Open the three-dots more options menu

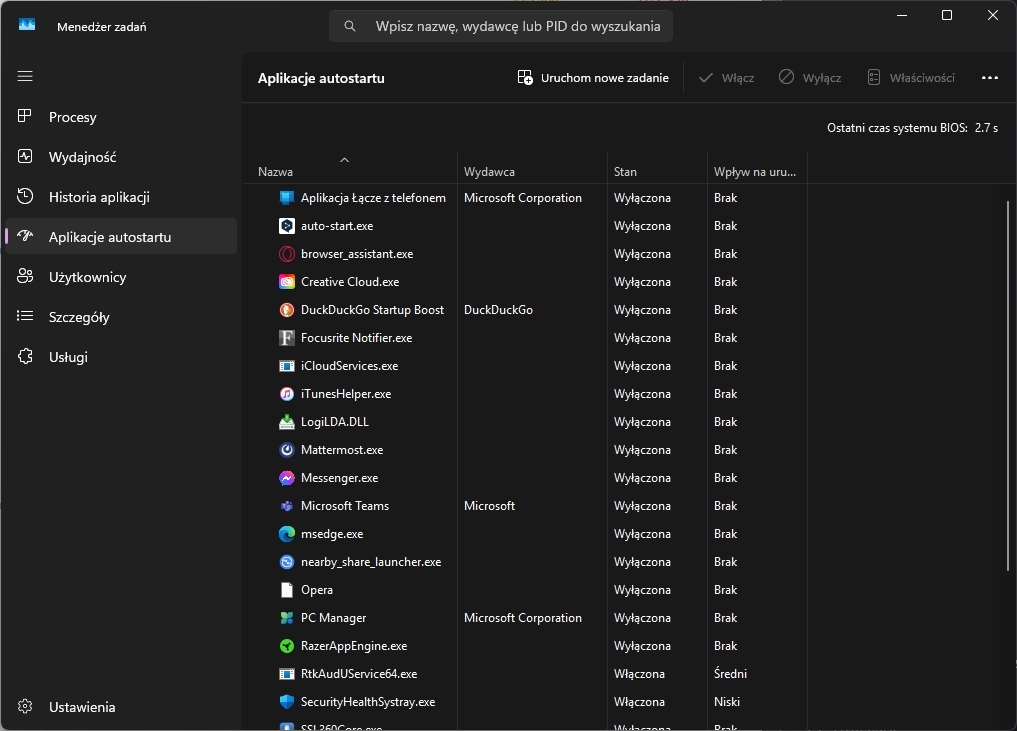coord(990,78)
